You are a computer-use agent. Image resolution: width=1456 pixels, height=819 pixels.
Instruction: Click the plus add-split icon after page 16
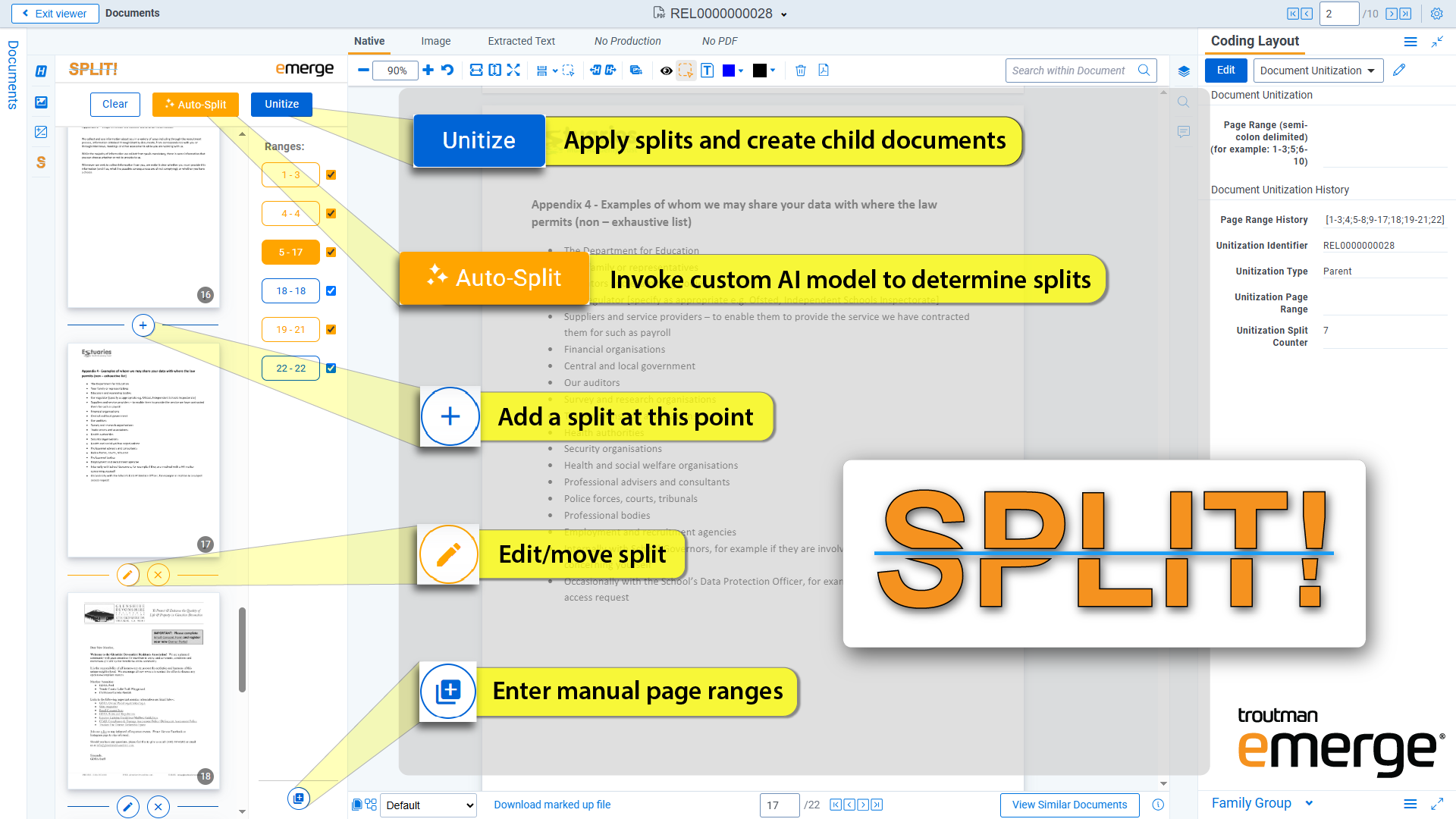point(143,325)
